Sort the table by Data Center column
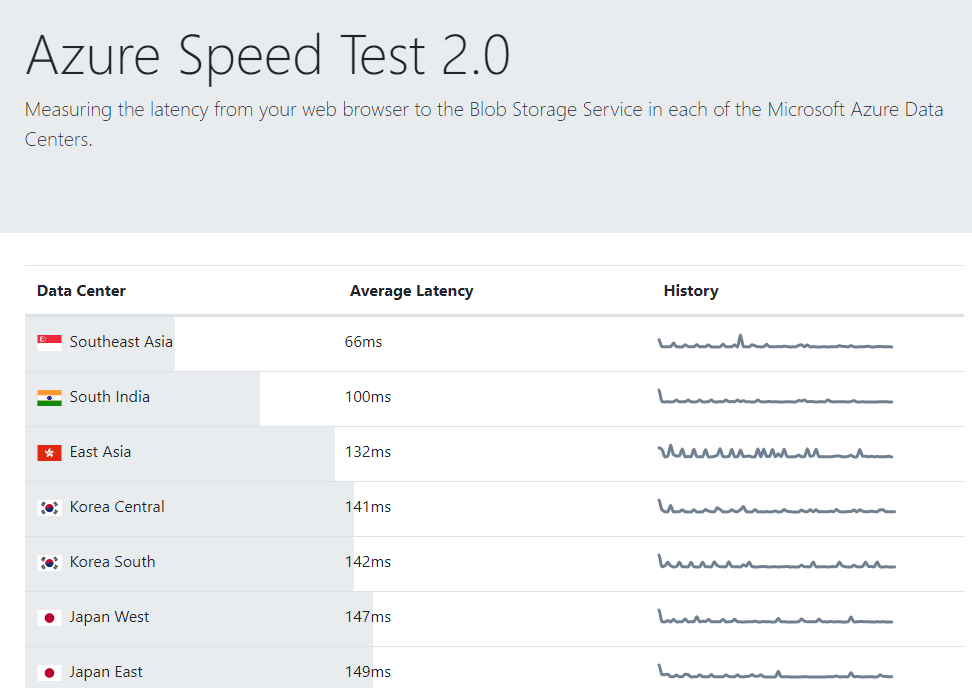The height and width of the screenshot is (688, 972). pos(81,290)
